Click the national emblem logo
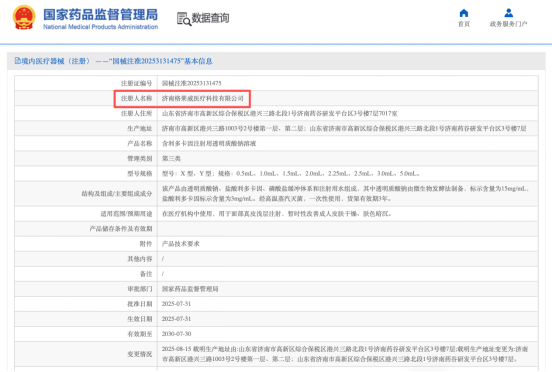 (24, 17)
